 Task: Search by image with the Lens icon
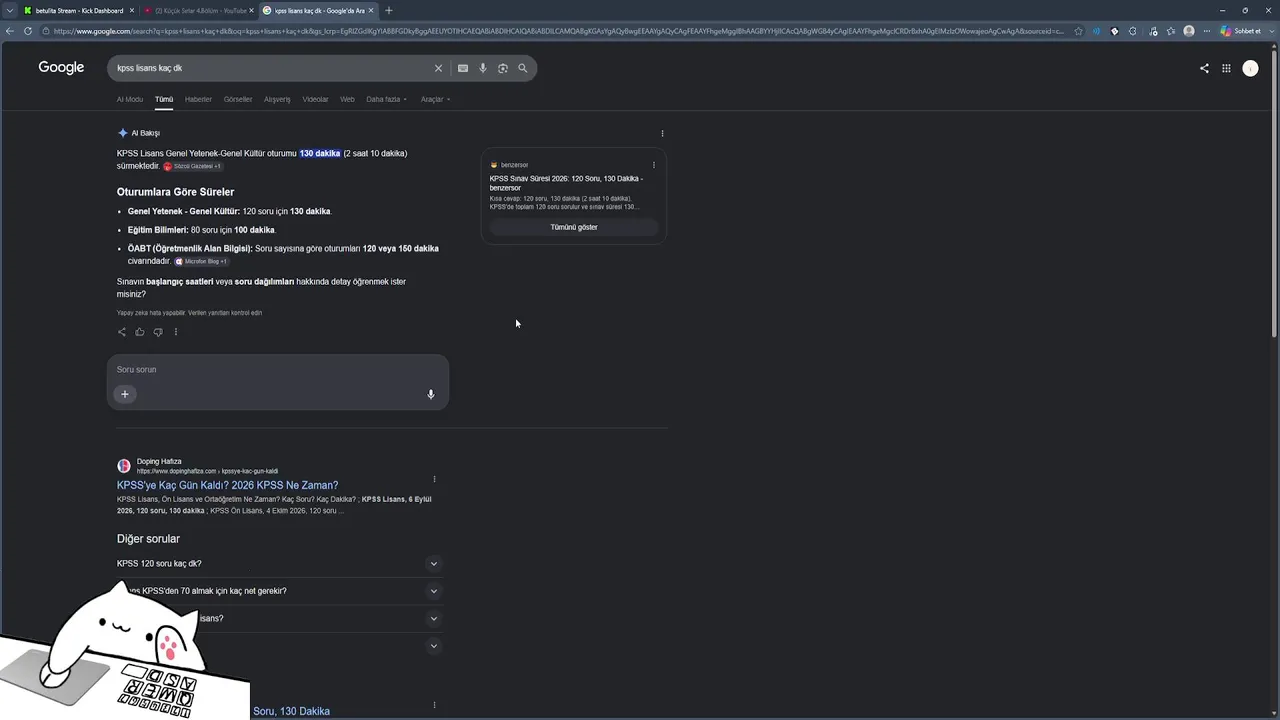point(503,68)
